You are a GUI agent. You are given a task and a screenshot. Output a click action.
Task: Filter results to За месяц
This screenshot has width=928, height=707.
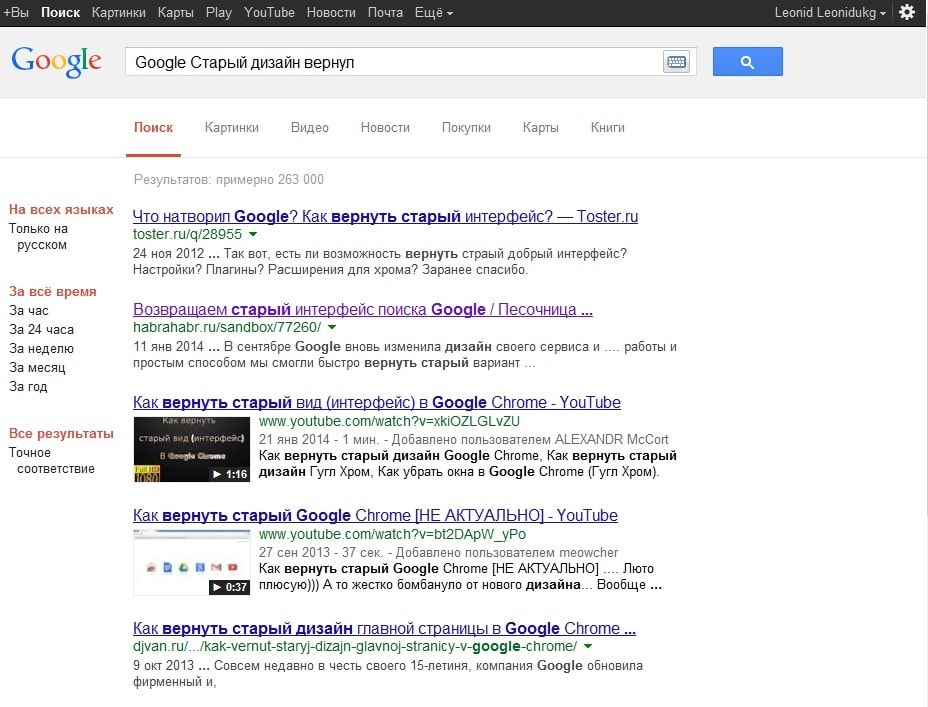pyautogui.click(x=37, y=367)
